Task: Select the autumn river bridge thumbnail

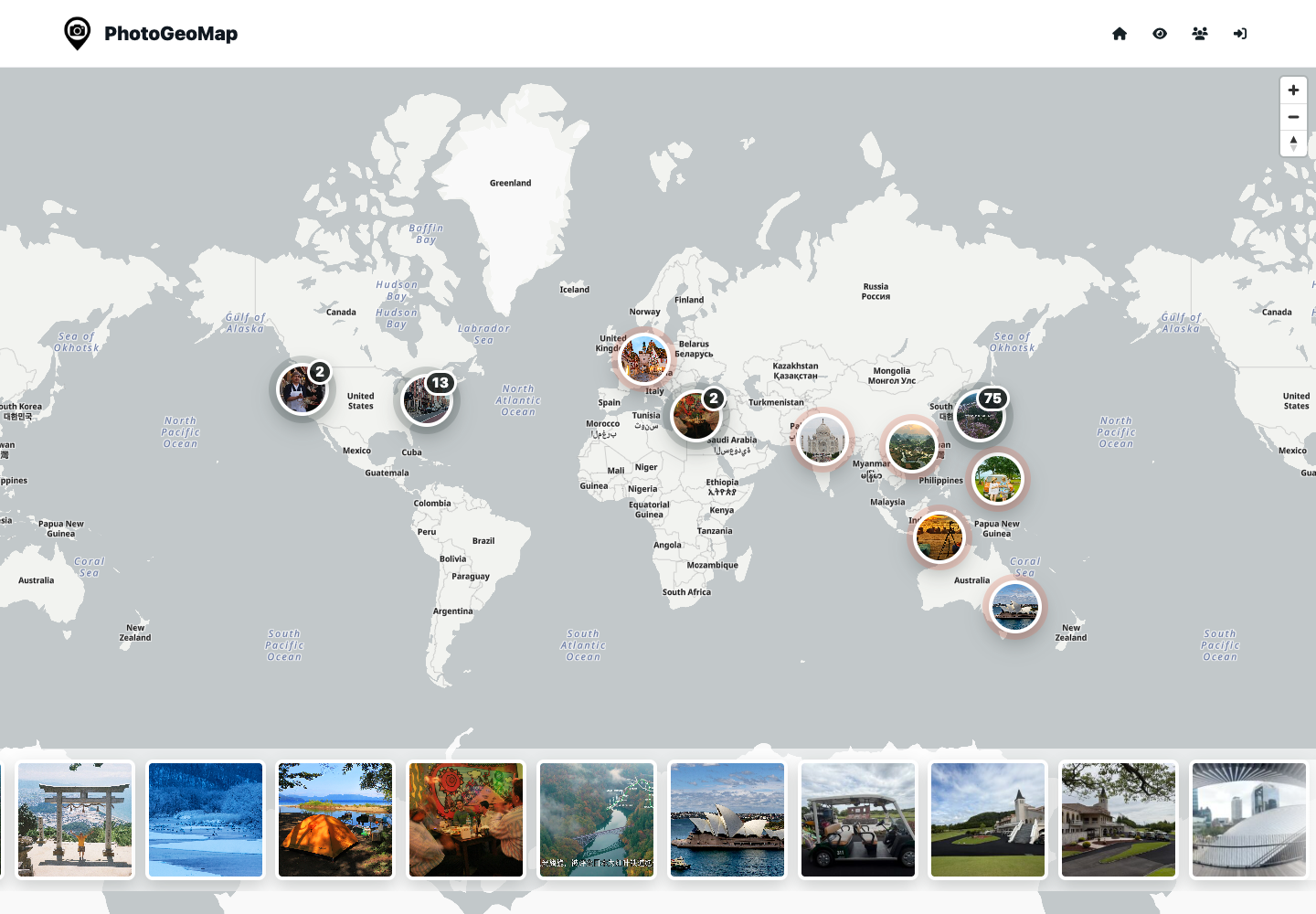Action: 597,820
